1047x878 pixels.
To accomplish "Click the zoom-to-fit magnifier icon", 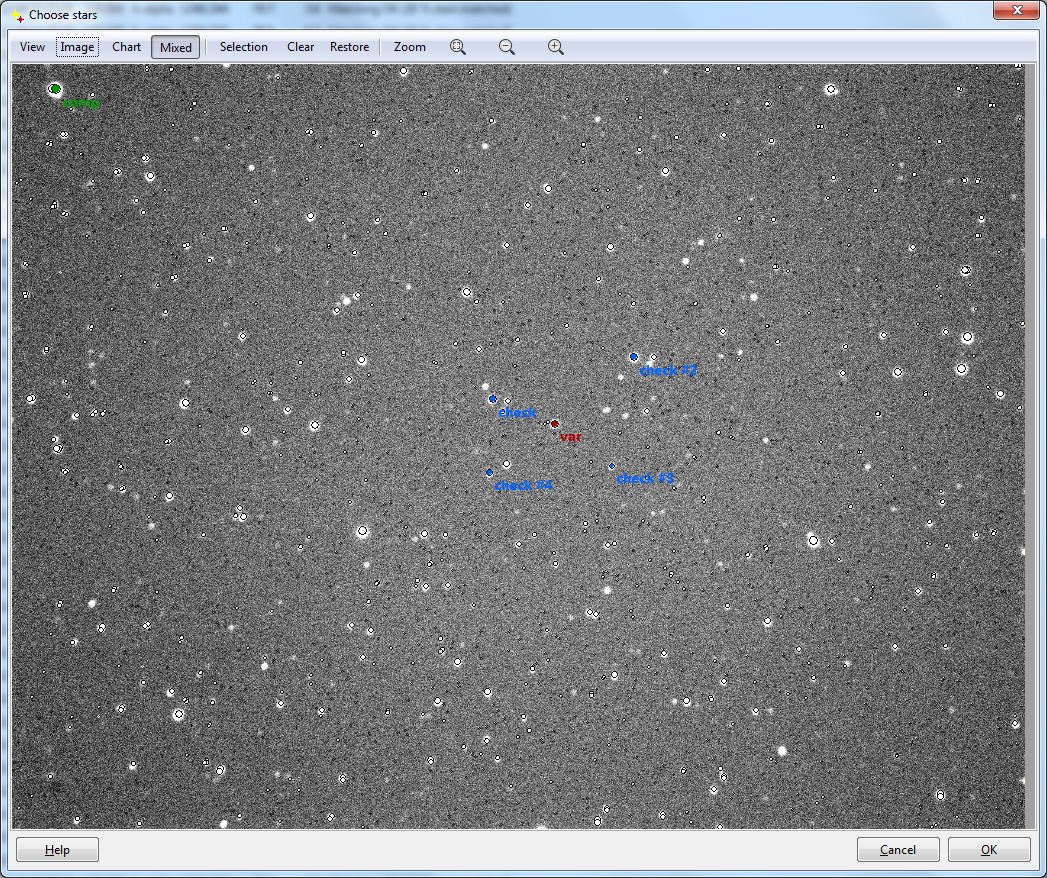I will pyautogui.click(x=458, y=47).
